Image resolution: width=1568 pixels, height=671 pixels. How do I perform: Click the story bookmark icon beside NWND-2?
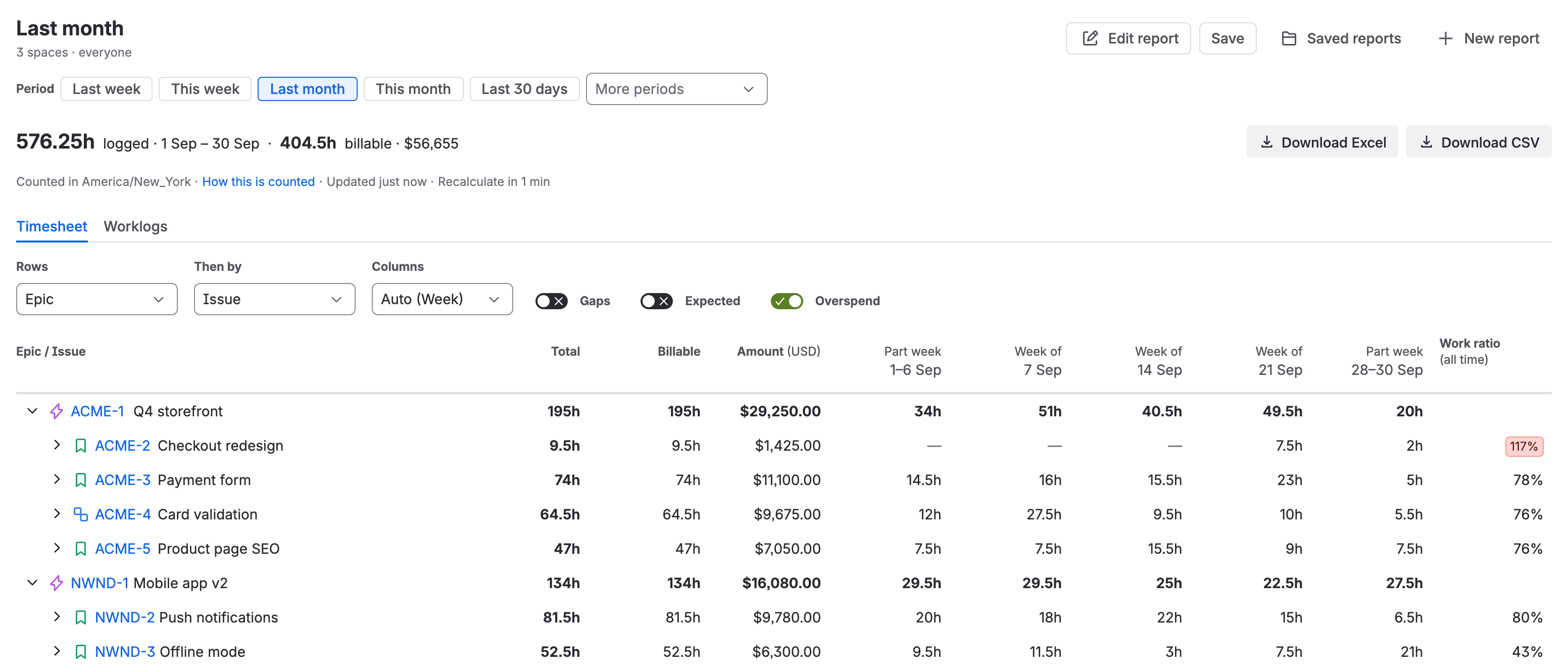[80, 617]
